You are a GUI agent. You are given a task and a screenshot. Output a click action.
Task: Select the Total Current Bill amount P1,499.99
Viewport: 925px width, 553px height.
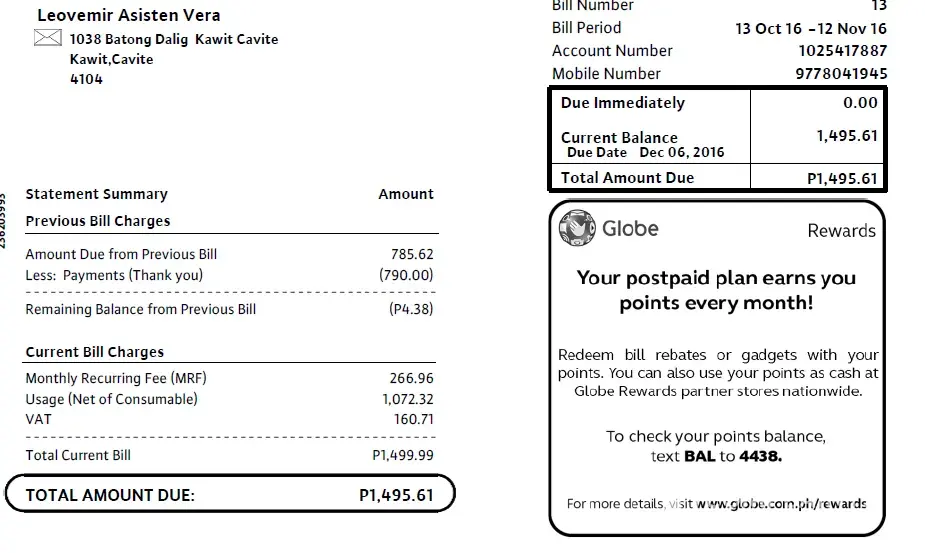point(397,455)
